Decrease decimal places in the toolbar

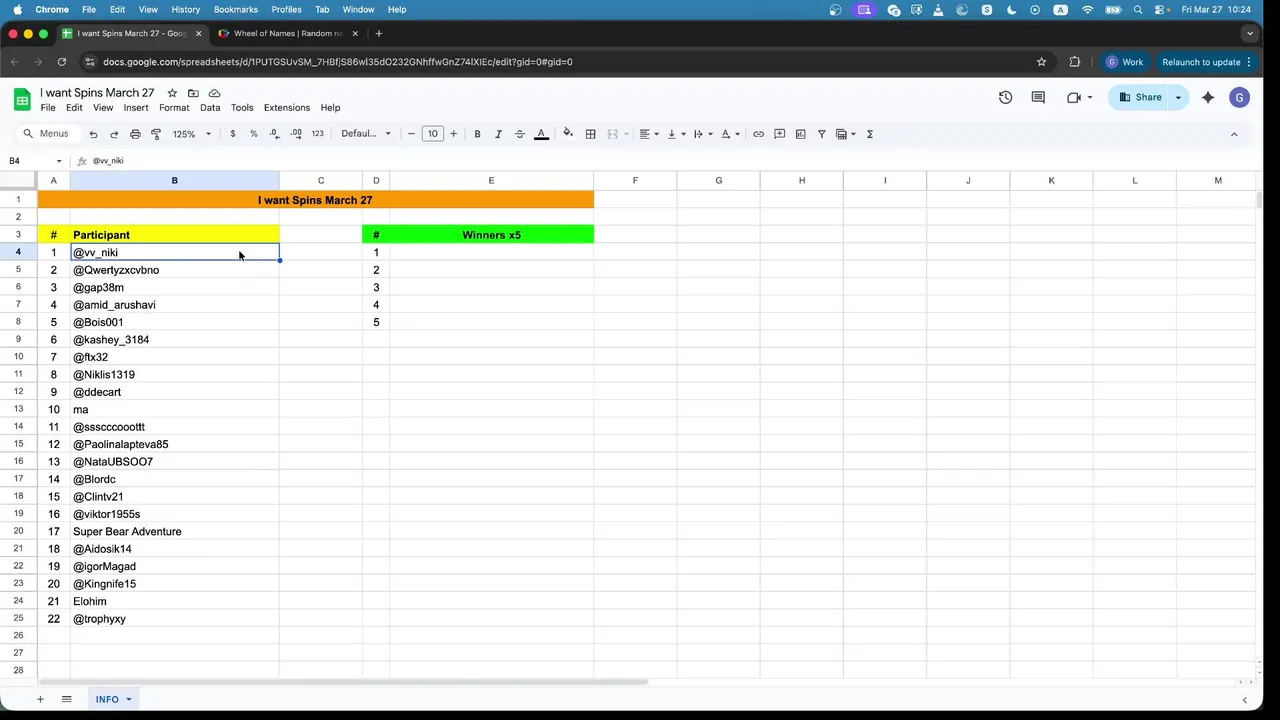point(275,134)
